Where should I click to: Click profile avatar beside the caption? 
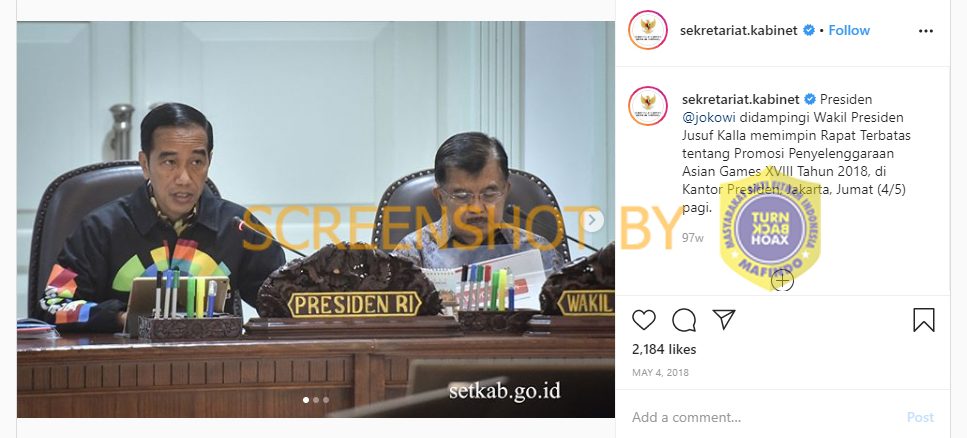click(x=648, y=105)
